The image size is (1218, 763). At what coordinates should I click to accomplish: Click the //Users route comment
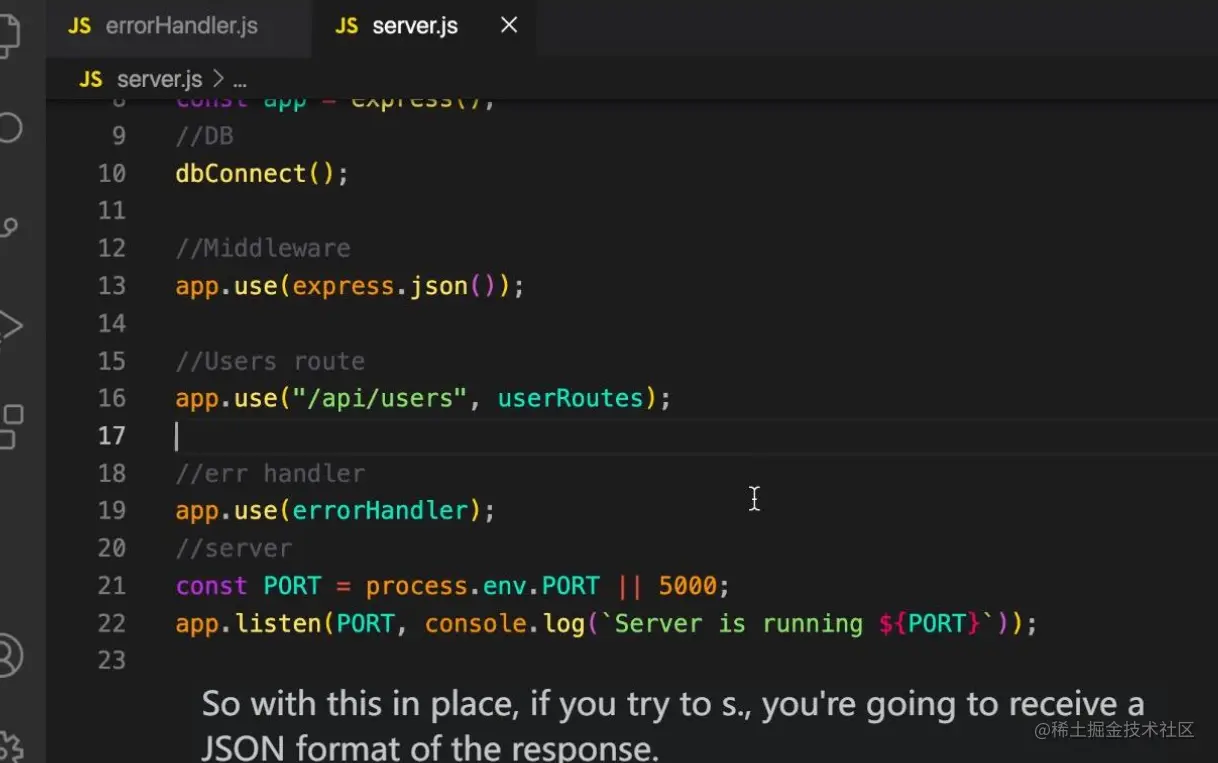pos(270,361)
